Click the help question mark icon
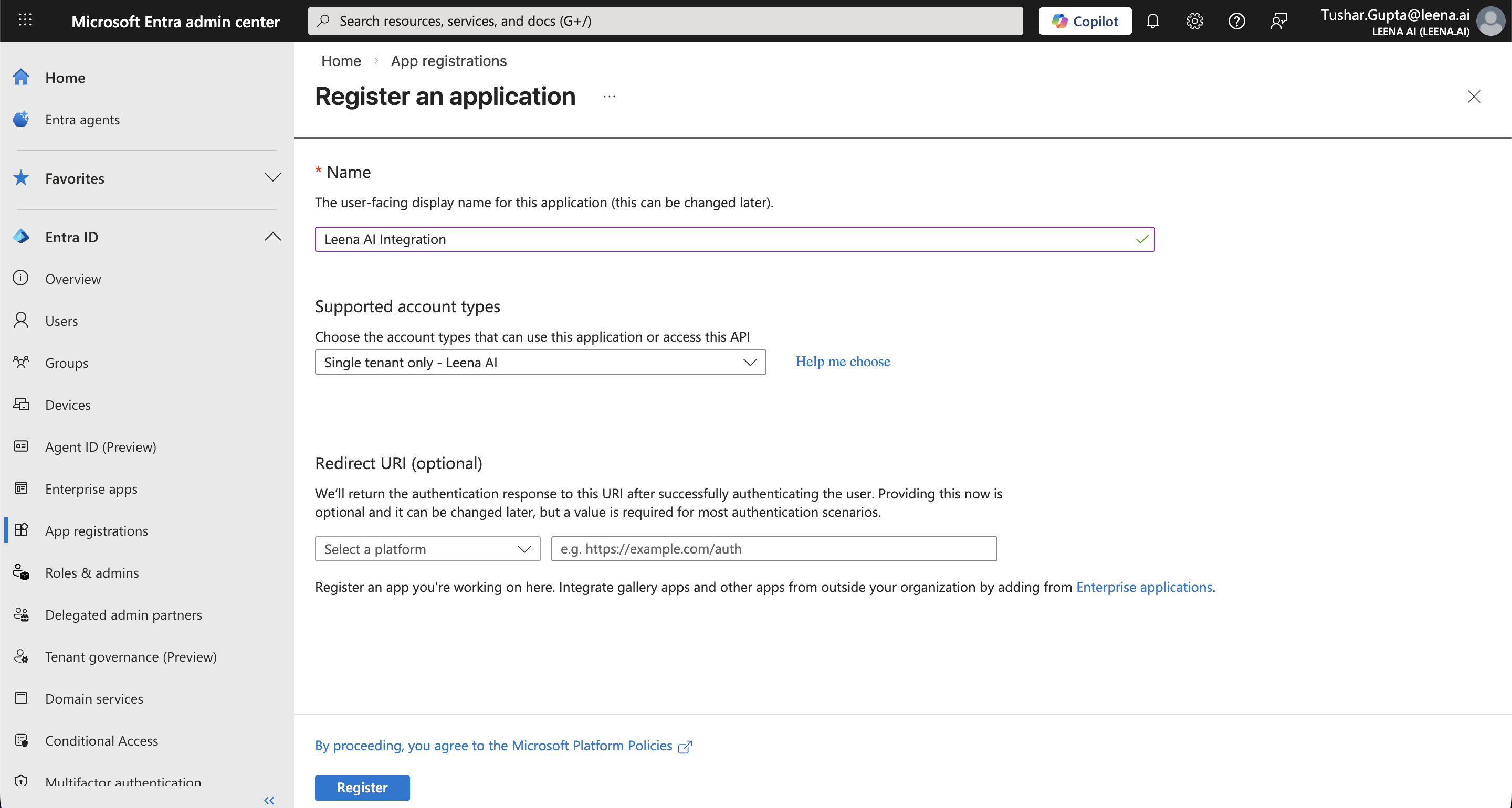 1236,21
